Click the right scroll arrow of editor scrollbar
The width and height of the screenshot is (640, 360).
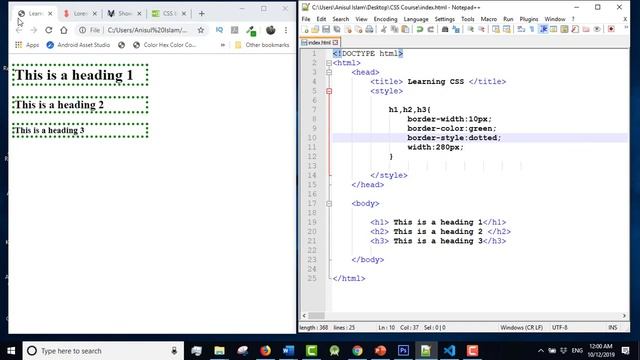click(x=624, y=316)
